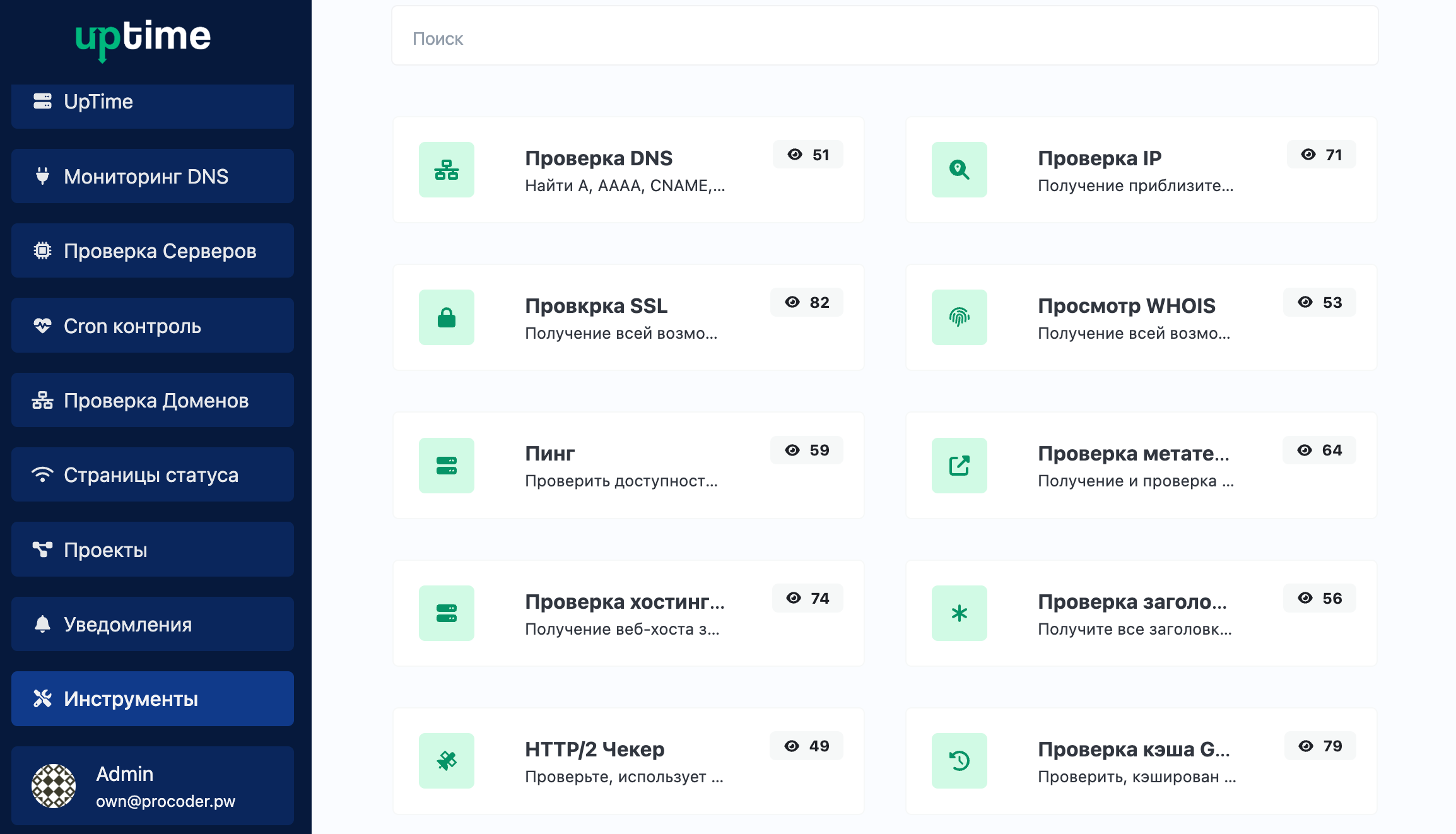Click the meta tags external-link icon

click(x=959, y=466)
